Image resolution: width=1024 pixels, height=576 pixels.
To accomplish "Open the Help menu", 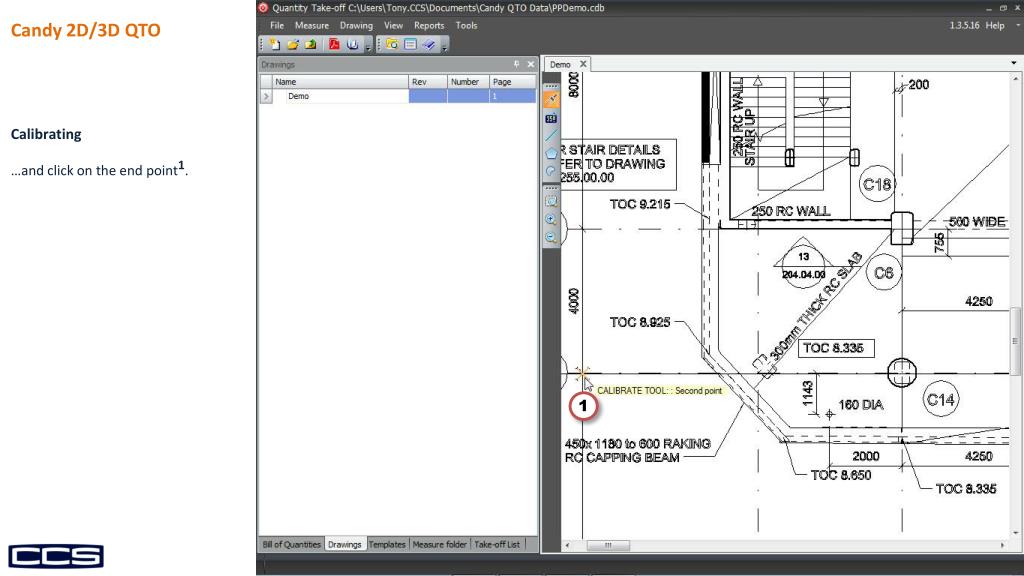I will [x=995, y=25].
